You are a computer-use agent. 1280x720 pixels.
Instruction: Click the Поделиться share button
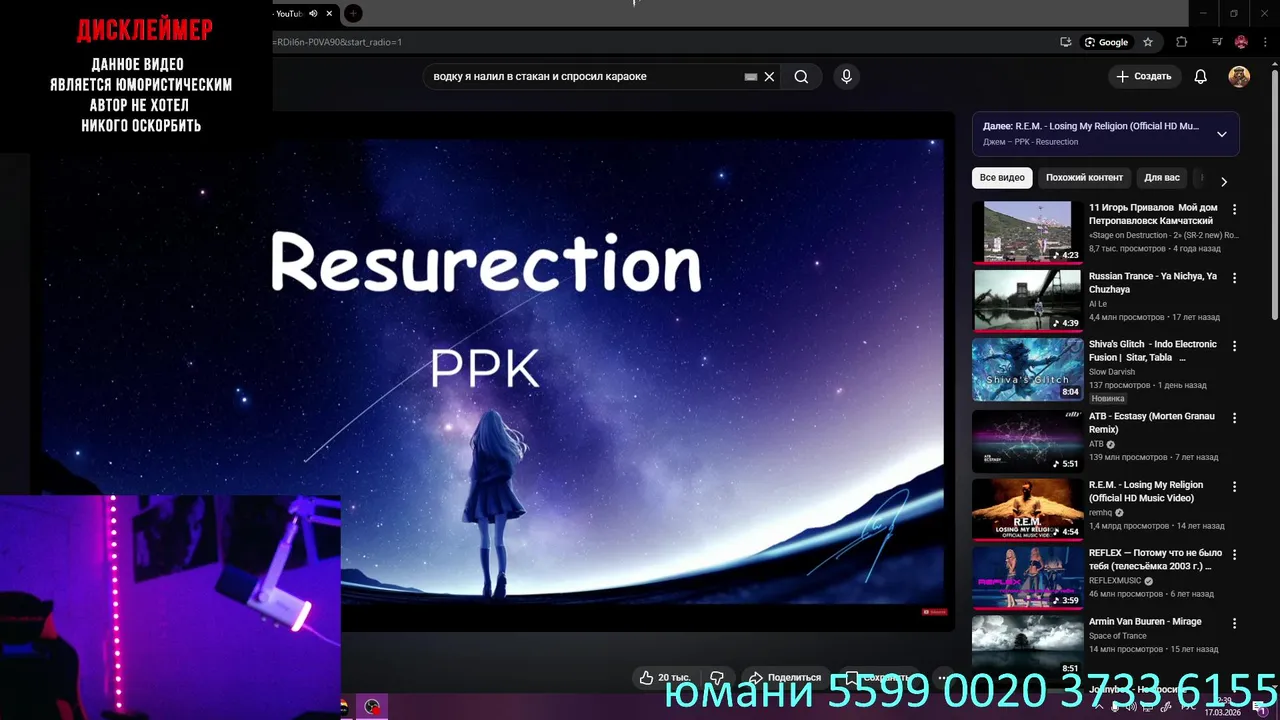[785, 677]
